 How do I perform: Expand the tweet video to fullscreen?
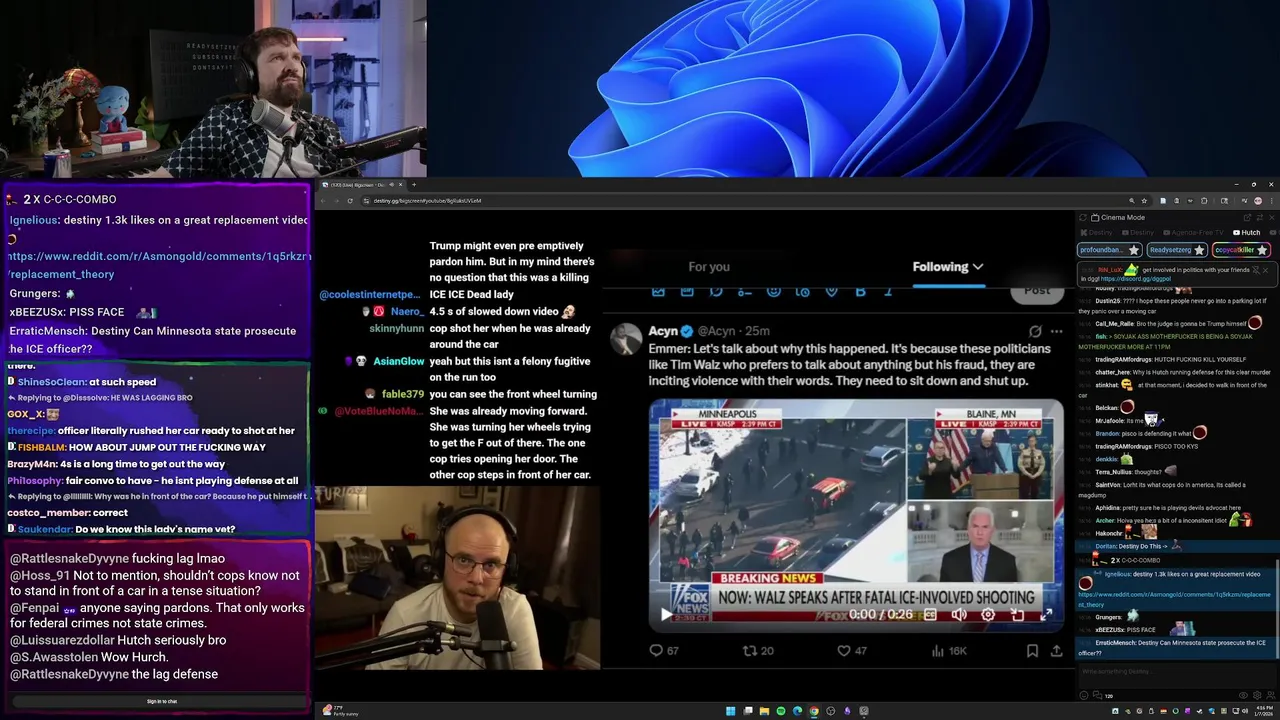tap(1046, 614)
